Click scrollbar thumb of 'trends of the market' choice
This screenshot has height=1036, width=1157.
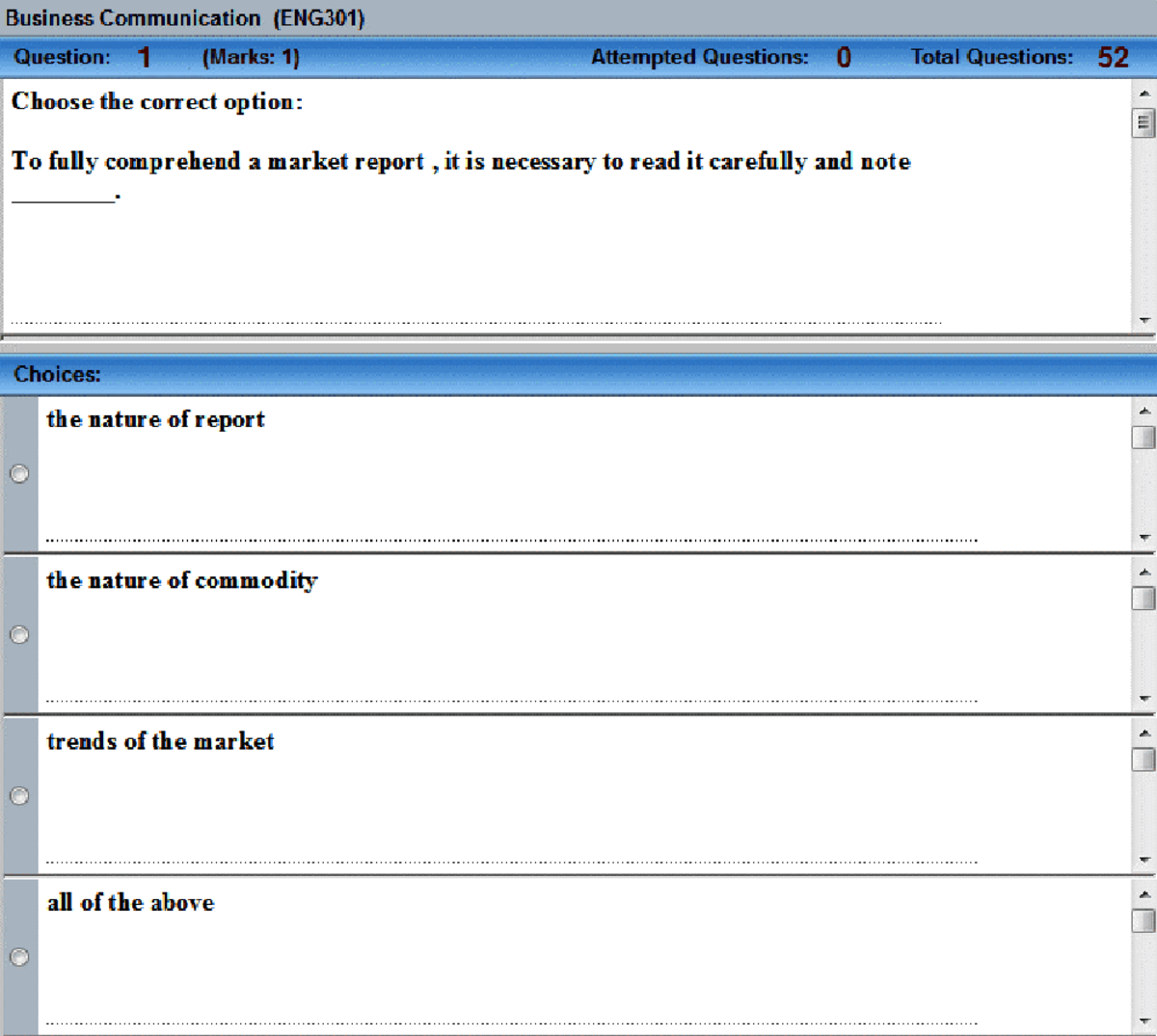(x=1144, y=759)
